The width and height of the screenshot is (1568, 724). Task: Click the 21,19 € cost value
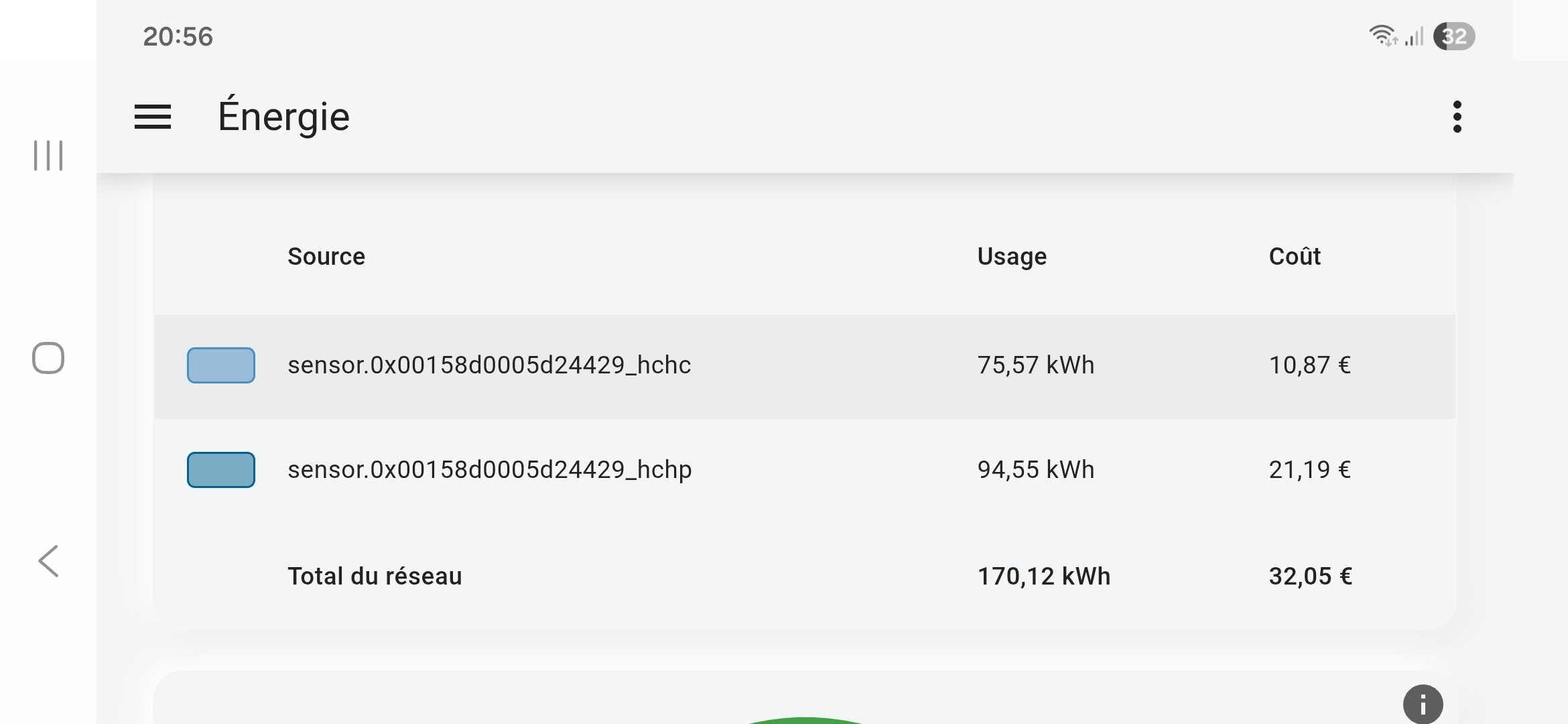pos(1310,470)
